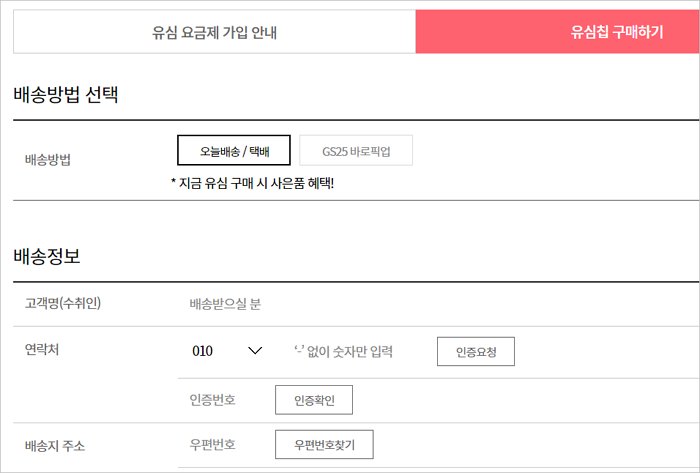Select the 우편번호 postal code field

click(x=213, y=444)
